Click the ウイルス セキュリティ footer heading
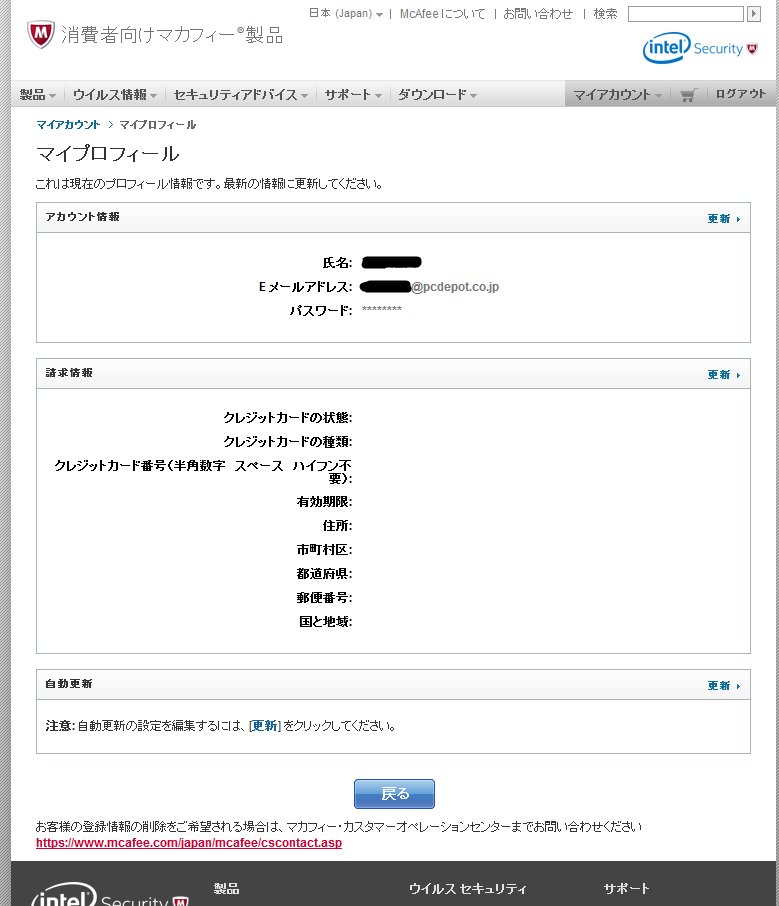779x906 pixels. pos(468,889)
